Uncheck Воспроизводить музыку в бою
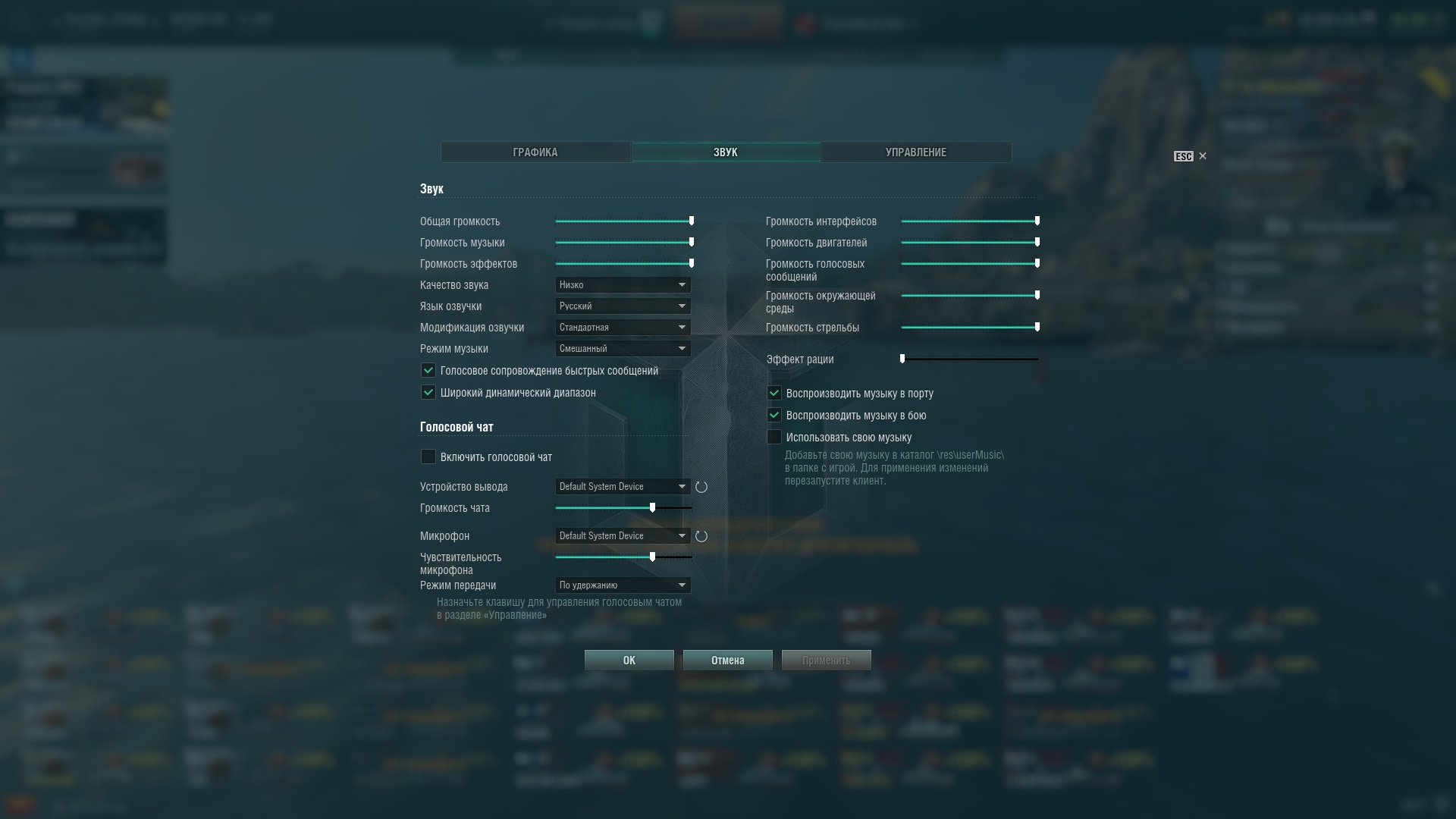 click(774, 415)
